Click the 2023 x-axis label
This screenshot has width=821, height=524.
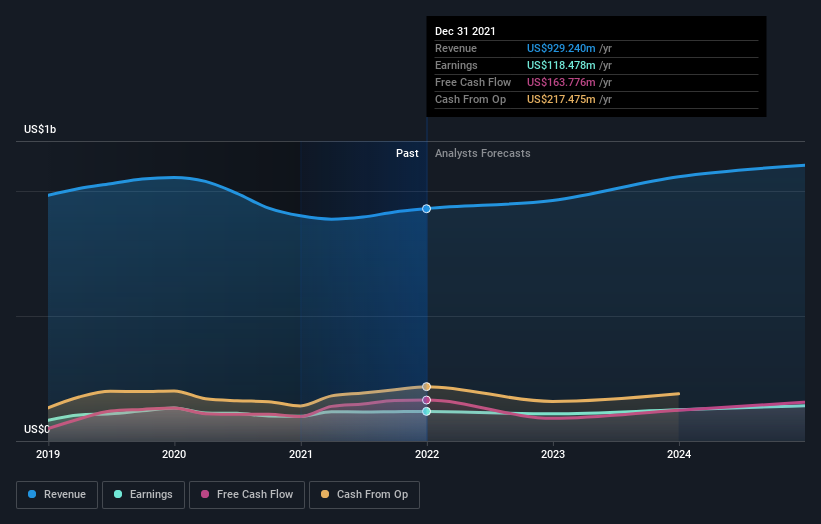pyautogui.click(x=553, y=454)
